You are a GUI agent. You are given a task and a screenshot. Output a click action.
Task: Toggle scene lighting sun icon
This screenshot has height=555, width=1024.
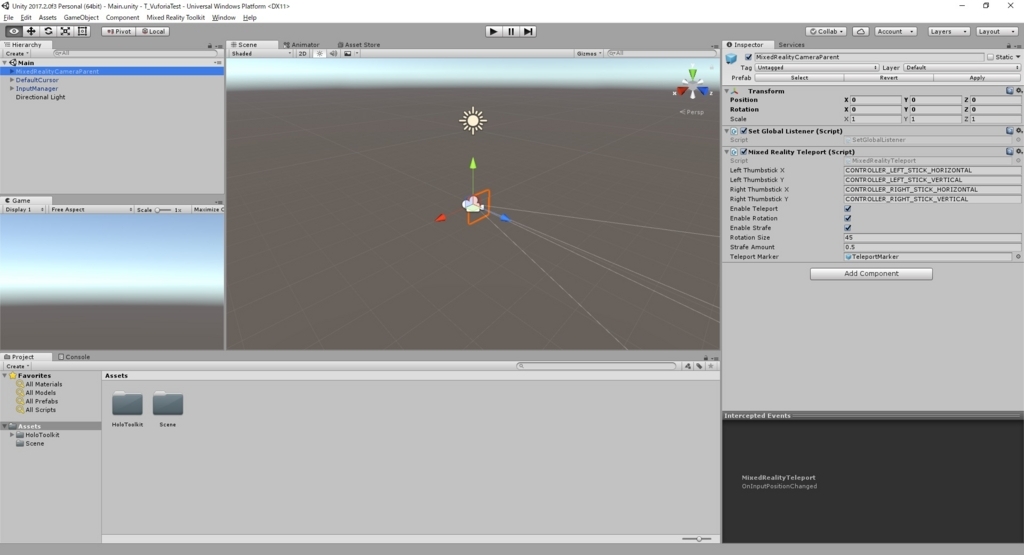point(319,54)
